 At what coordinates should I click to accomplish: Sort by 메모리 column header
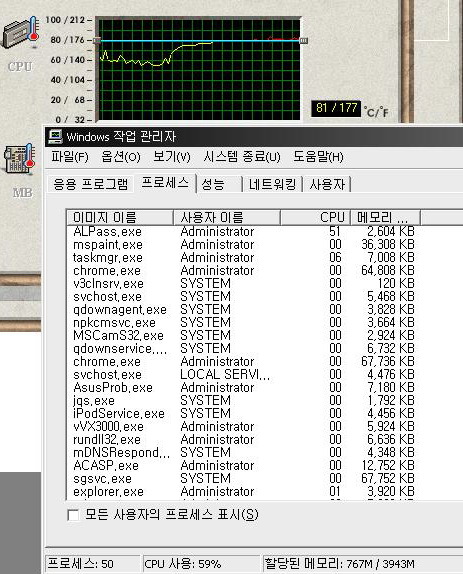click(x=385, y=217)
